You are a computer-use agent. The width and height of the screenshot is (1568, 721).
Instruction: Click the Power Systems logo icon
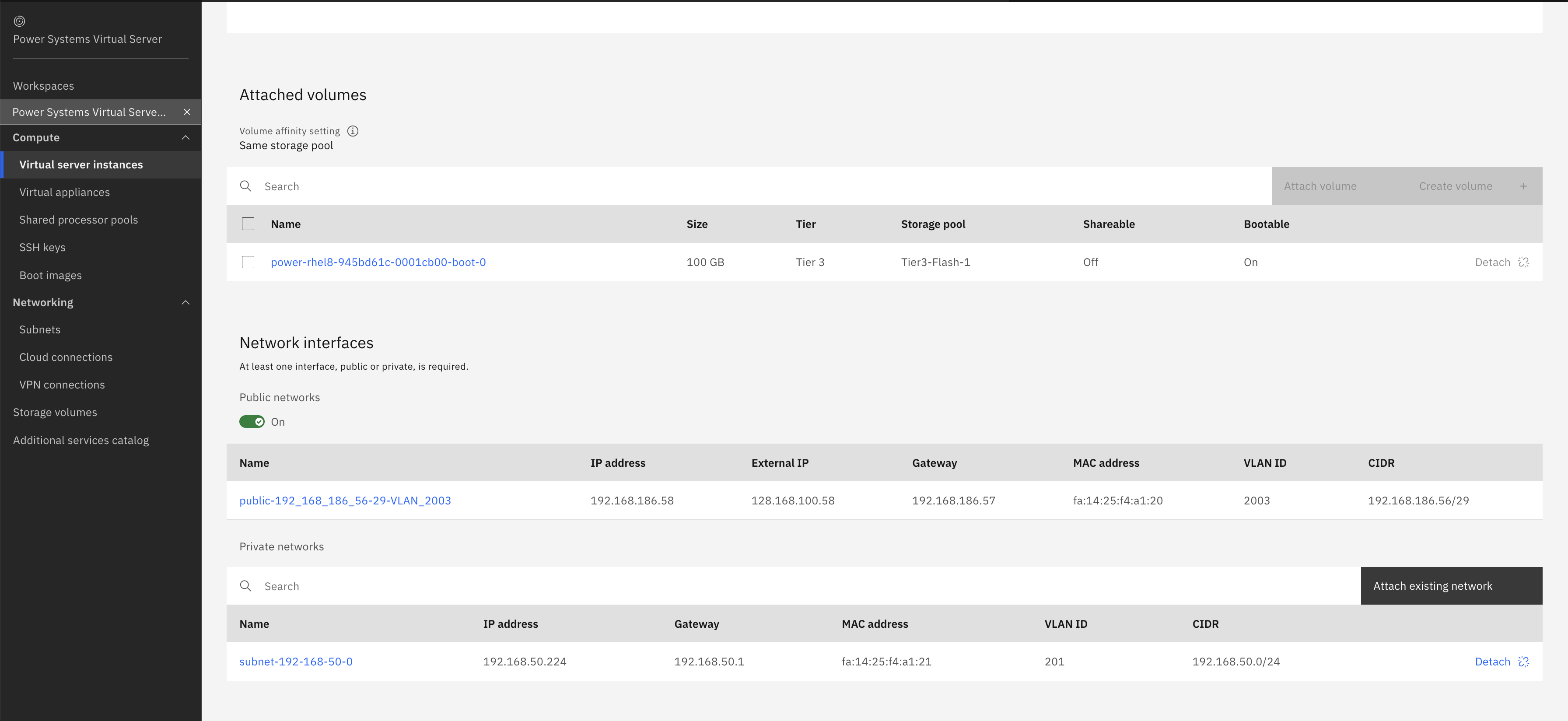(20, 21)
